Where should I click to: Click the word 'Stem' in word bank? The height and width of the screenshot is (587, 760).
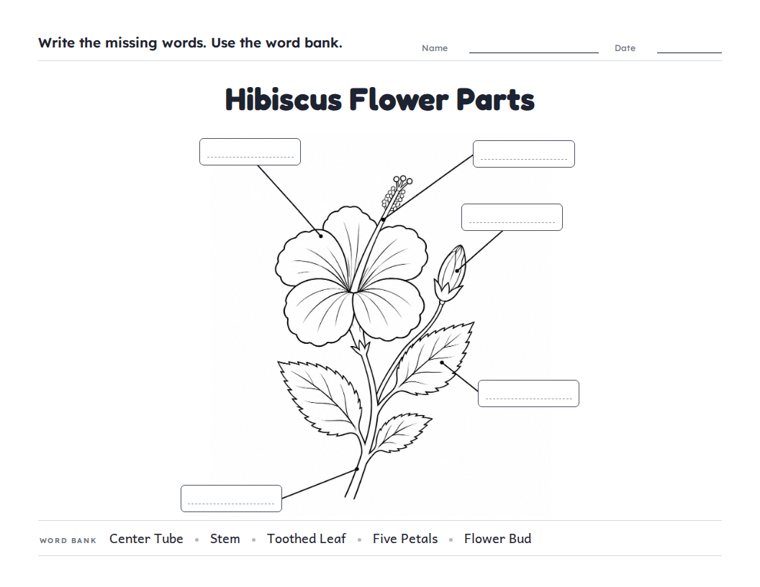tap(225, 539)
